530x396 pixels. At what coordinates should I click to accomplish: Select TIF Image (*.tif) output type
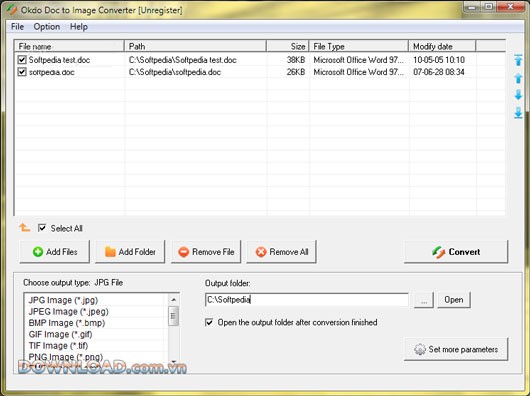58,346
